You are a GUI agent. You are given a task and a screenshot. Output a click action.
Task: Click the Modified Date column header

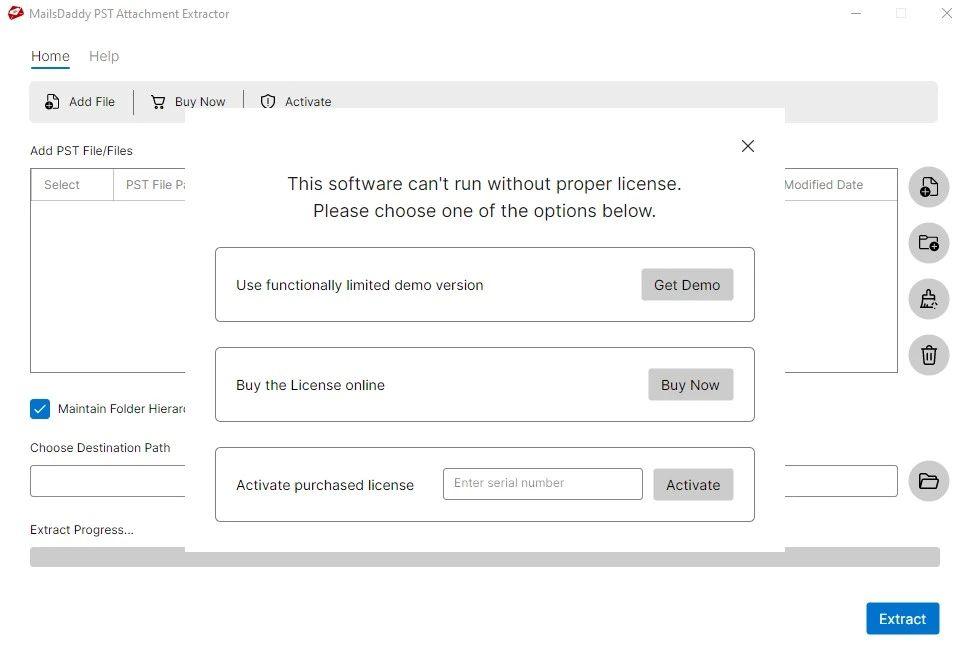tap(823, 184)
